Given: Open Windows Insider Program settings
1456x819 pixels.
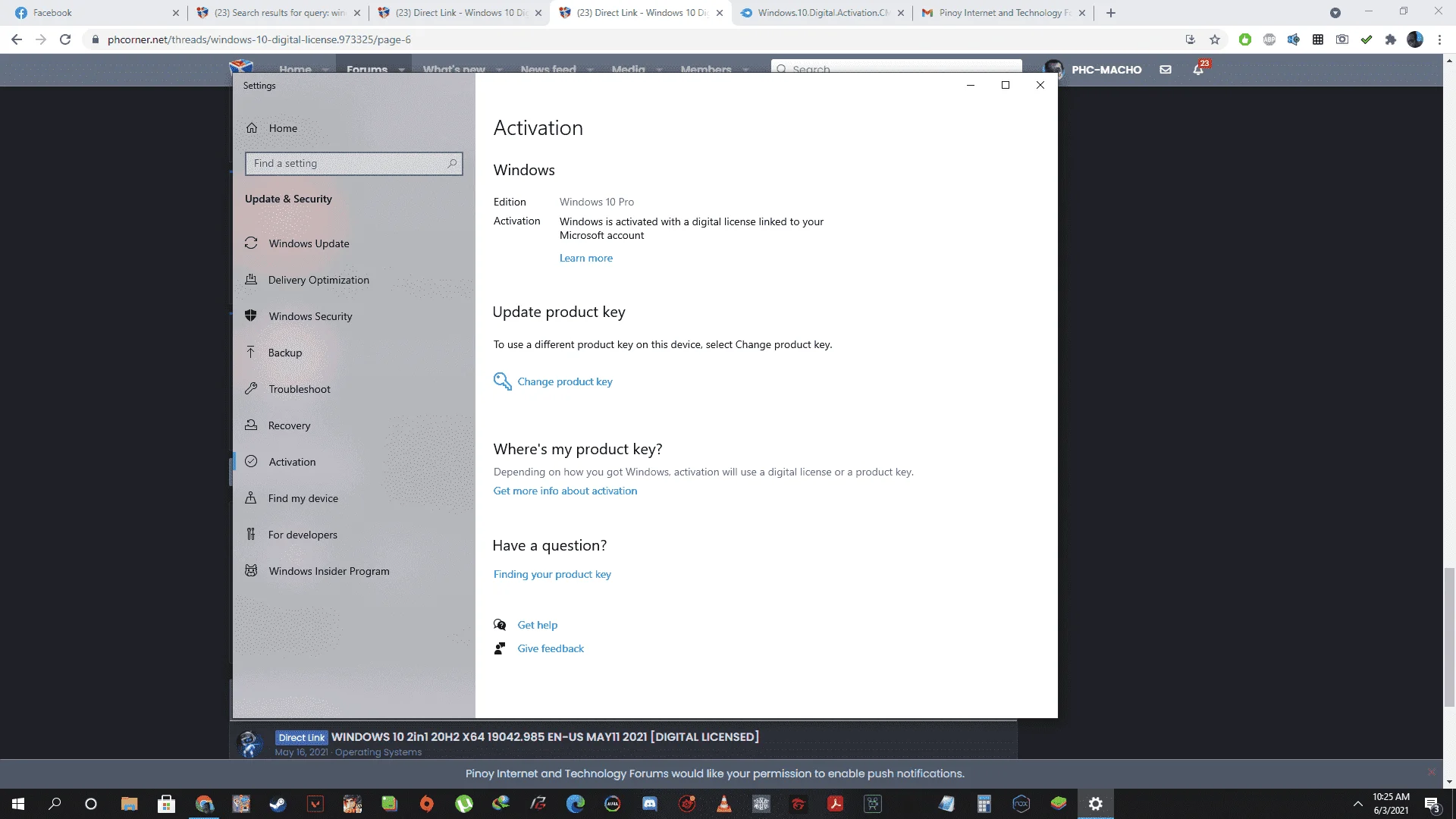Looking at the screenshot, I should coord(328,571).
